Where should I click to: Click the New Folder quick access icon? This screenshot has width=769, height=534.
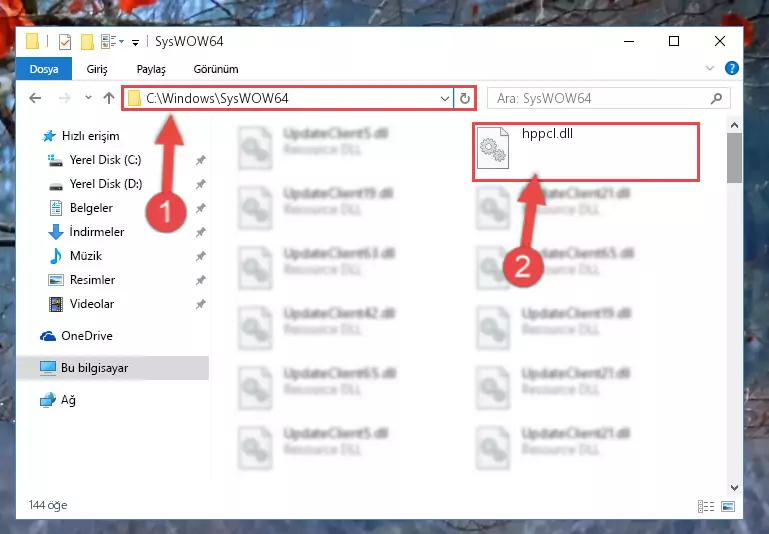click(x=87, y=42)
